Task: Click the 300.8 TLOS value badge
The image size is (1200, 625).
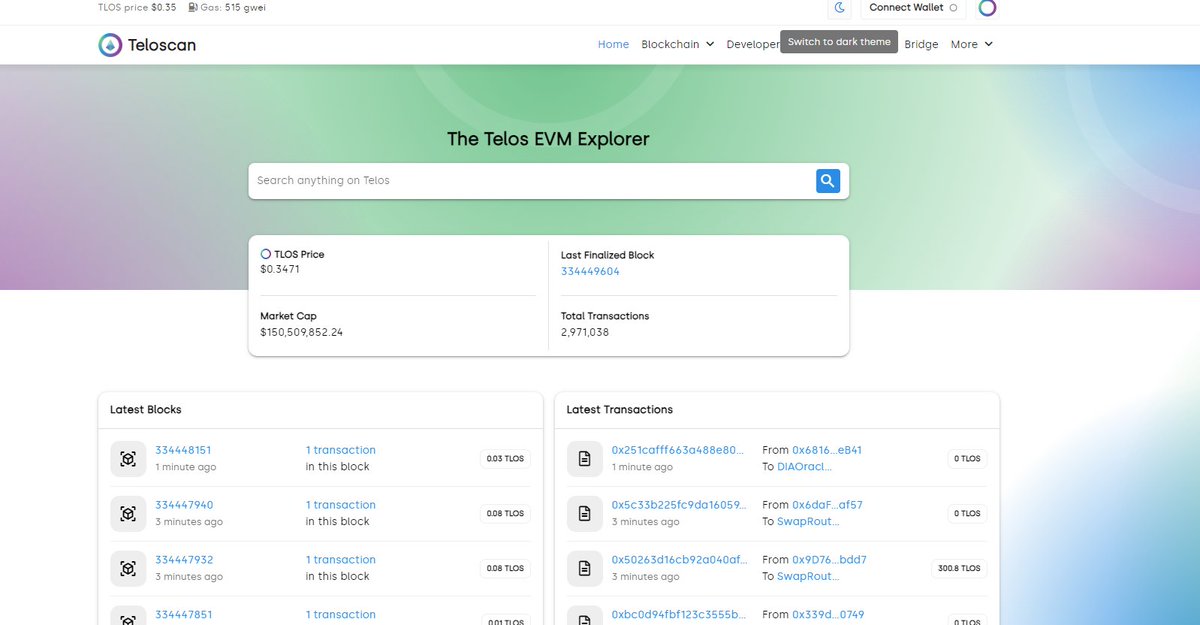Action: [959, 568]
